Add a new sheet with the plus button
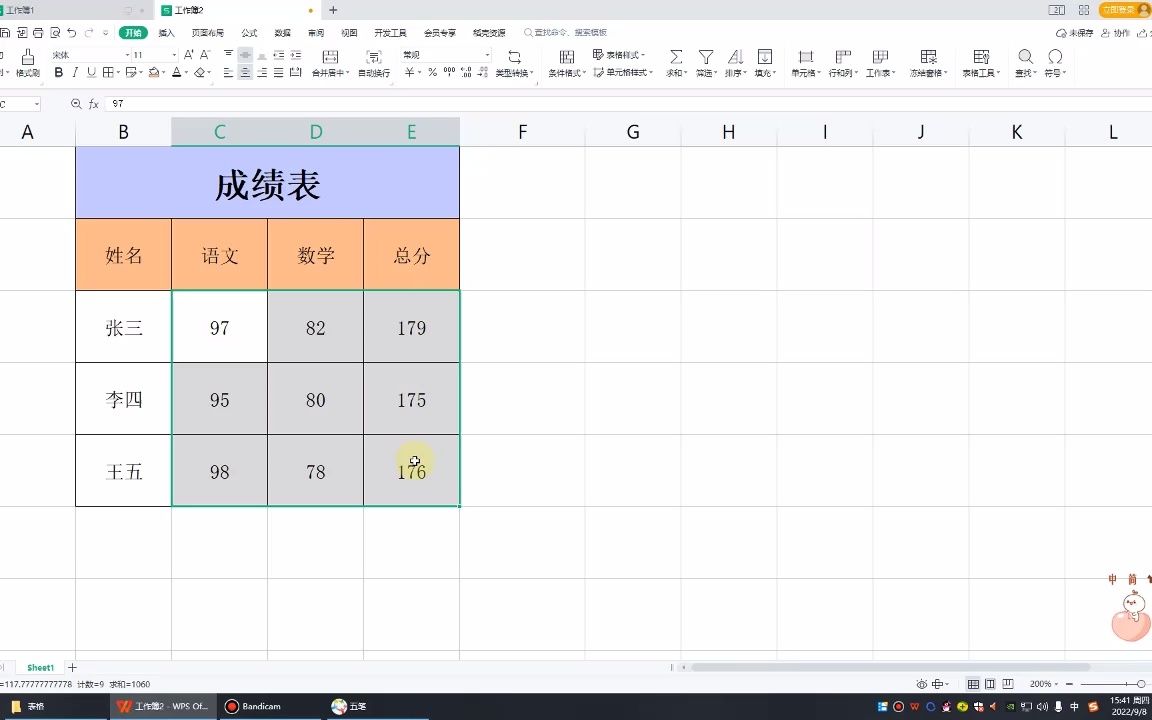This screenshot has width=1152, height=720. (x=72, y=667)
